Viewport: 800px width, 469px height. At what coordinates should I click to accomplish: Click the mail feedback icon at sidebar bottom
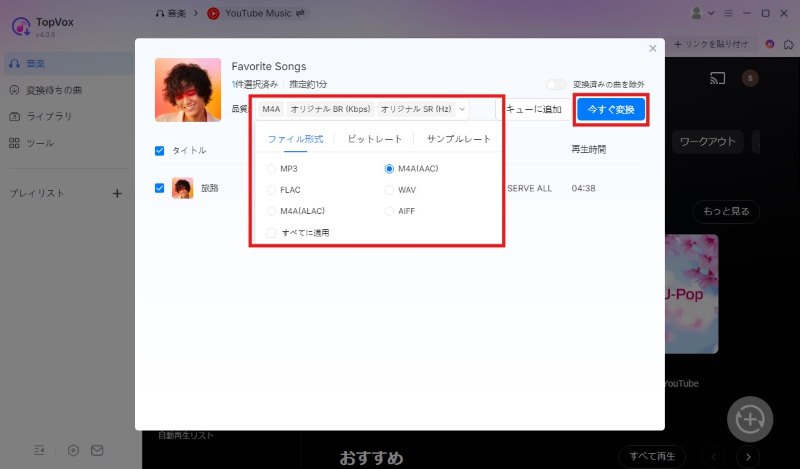coord(97,450)
